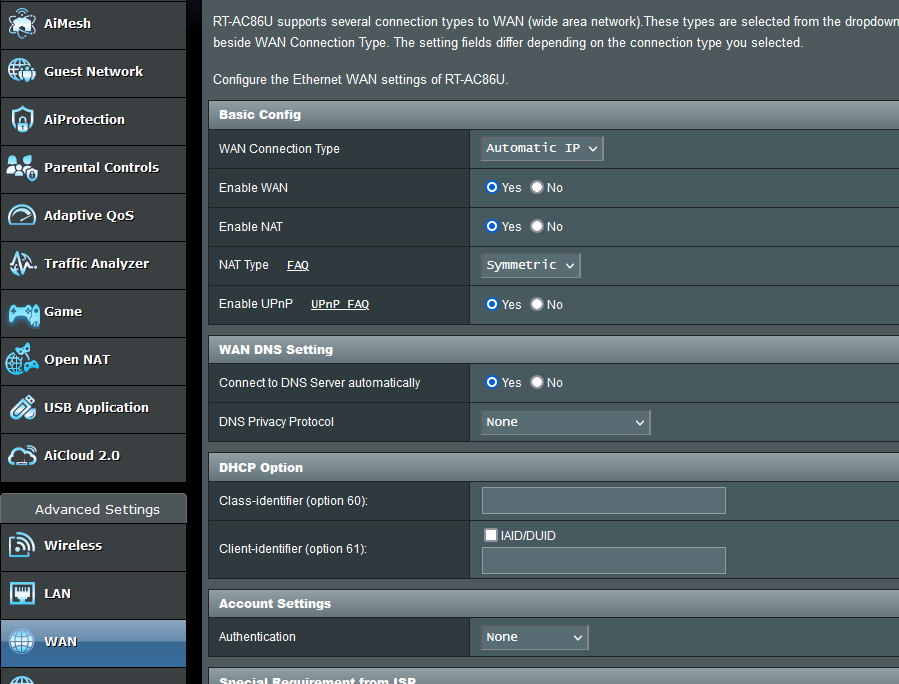
Task: Click the Game controller icon
Action: pyautogui.click(x=24, y=314)
